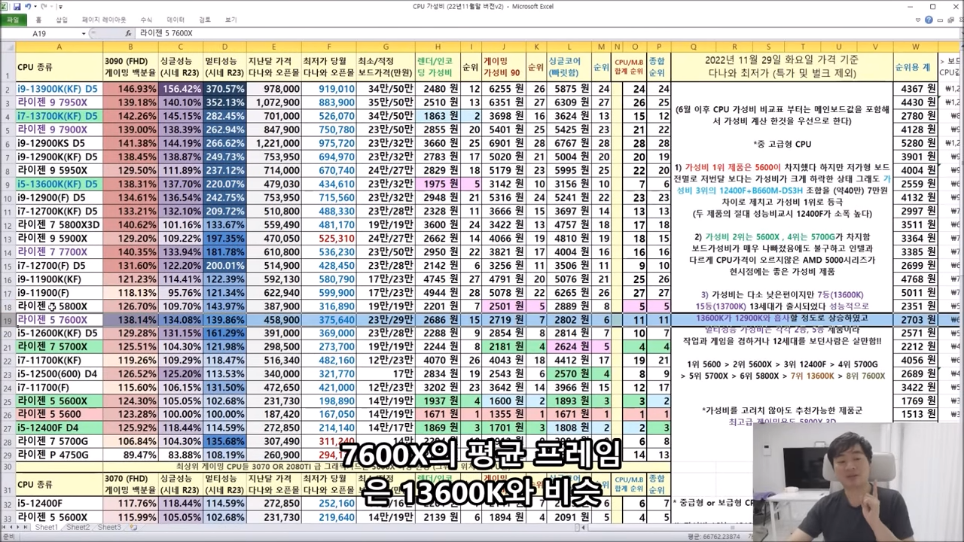Viewport: 964px width, 542px height.
Task: Click cell i9-13900K(KF) D5
Action: tap(59, 88)
